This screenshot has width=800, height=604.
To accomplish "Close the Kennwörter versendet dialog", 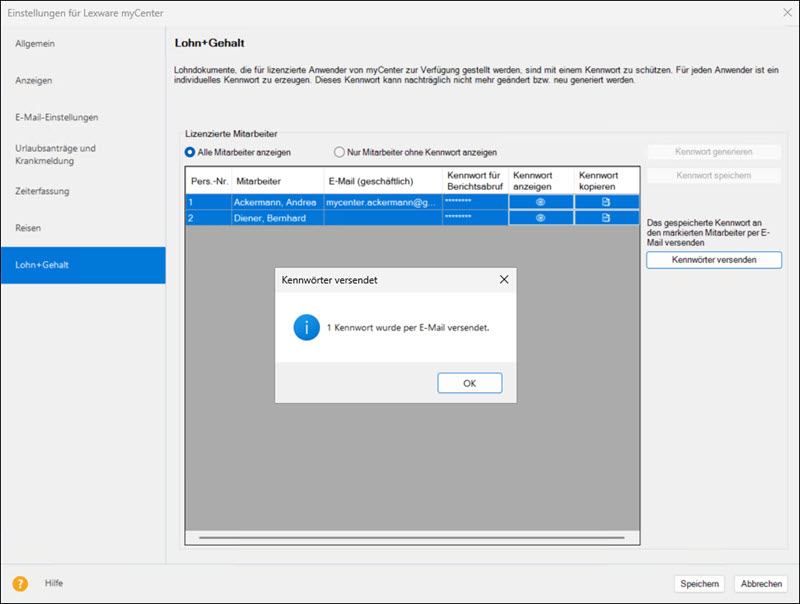I will coord(504,280).
